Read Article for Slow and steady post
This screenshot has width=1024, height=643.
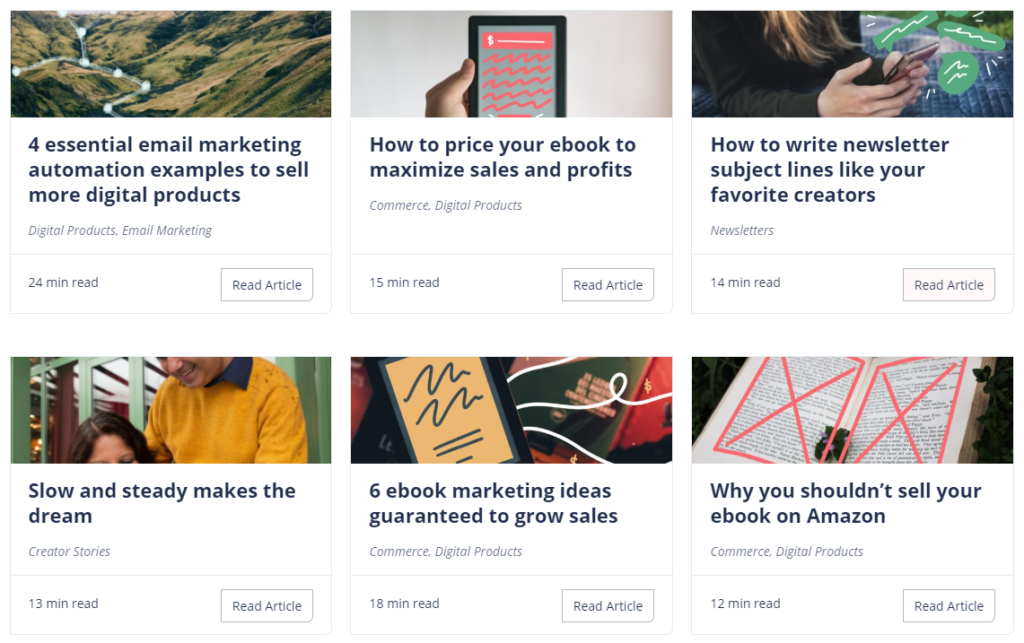tap(266, 606)
